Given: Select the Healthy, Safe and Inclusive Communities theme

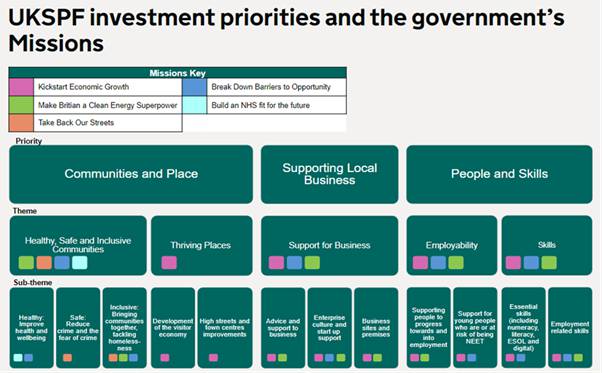Looking at the screenshot, I should tap(78, 245).
